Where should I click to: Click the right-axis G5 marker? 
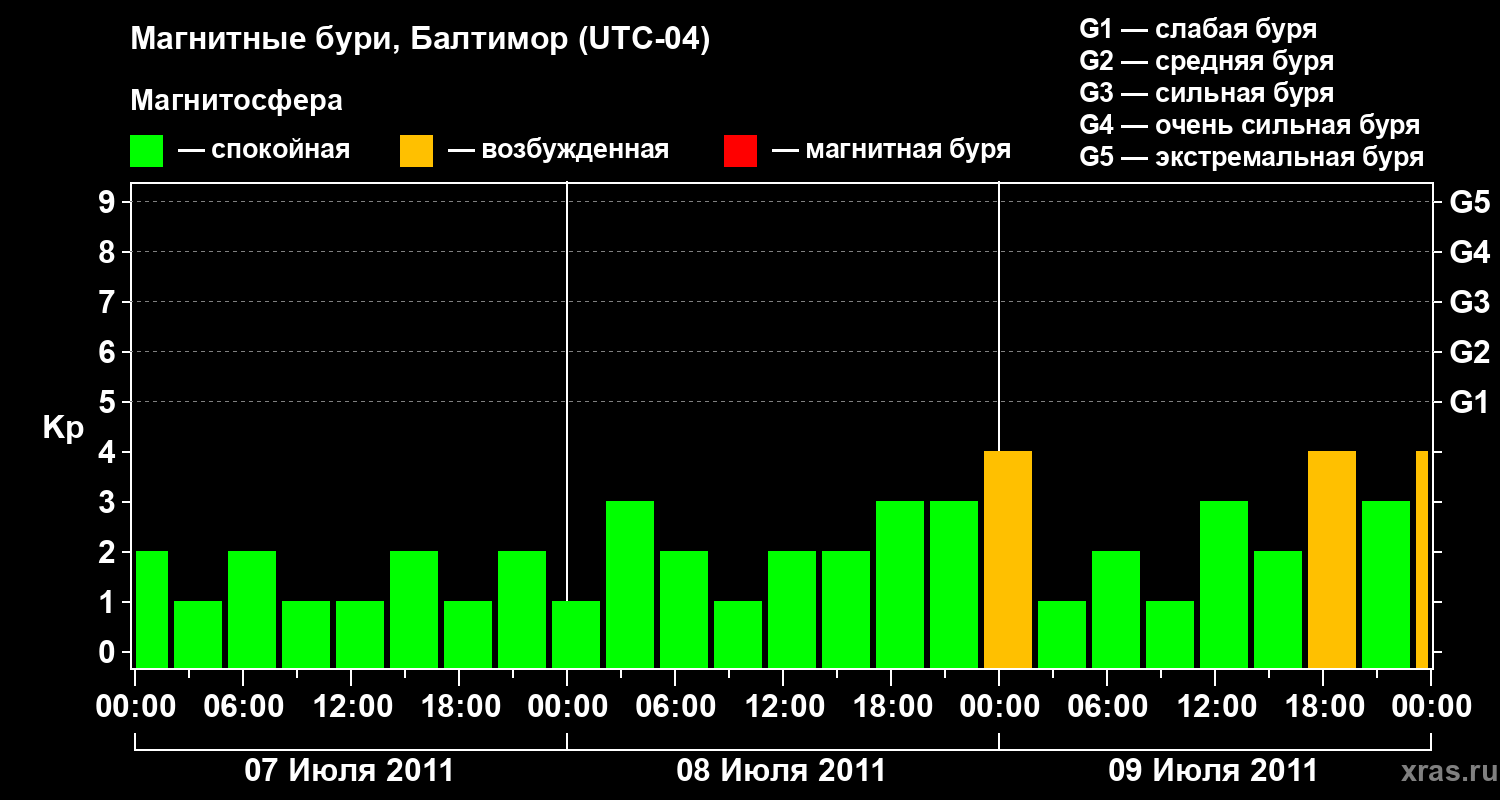click(x=1469, y=202)
